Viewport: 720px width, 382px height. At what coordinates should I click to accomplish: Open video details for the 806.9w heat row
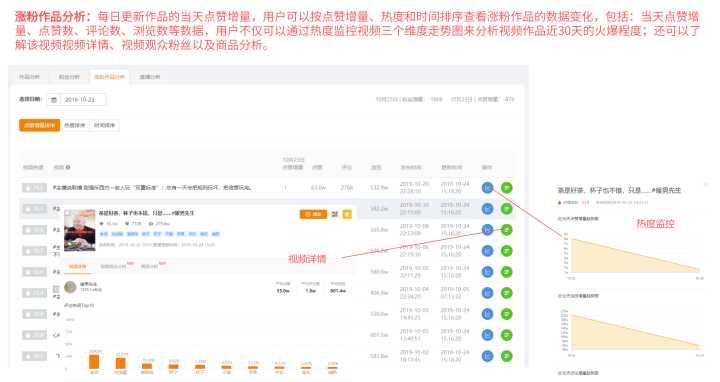point(506,293)
